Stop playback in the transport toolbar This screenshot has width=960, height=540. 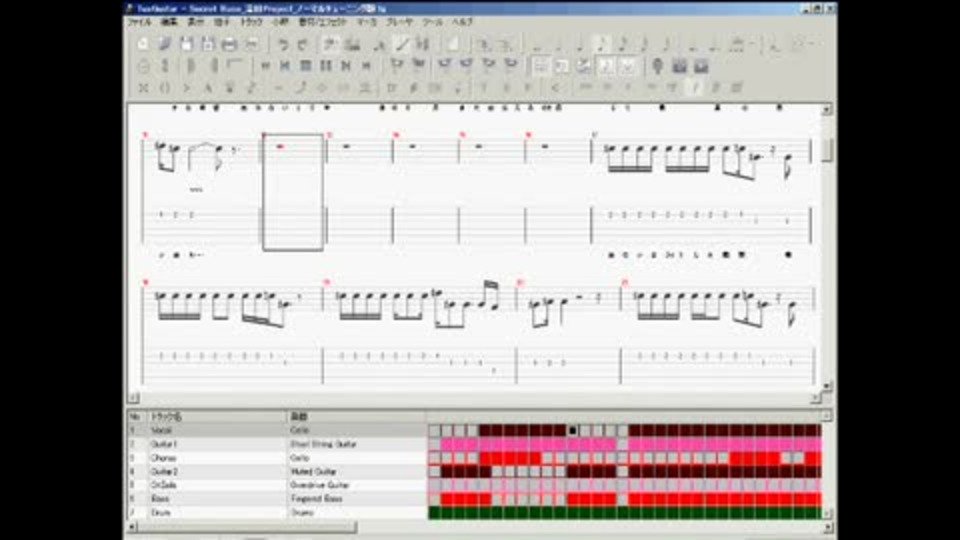[306, 66]
